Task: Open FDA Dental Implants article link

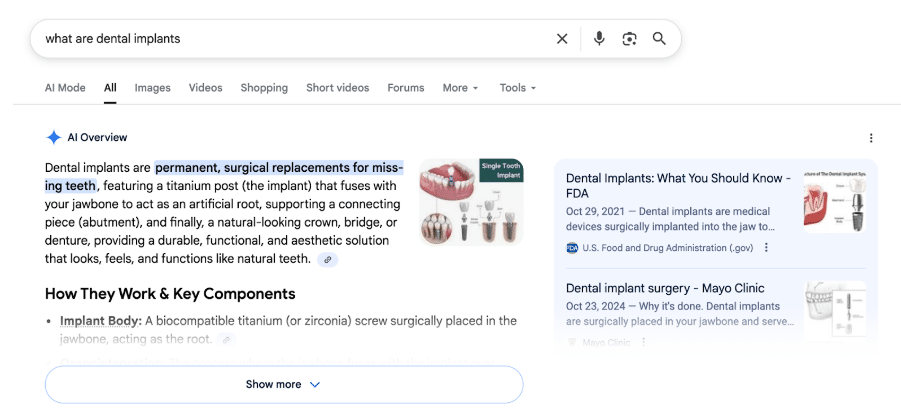Action: (x=678, y=185)
